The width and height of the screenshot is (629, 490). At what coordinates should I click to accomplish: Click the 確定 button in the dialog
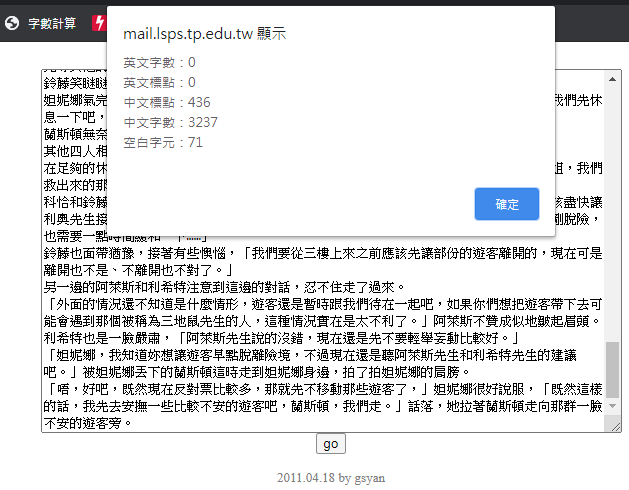(507, 204)
